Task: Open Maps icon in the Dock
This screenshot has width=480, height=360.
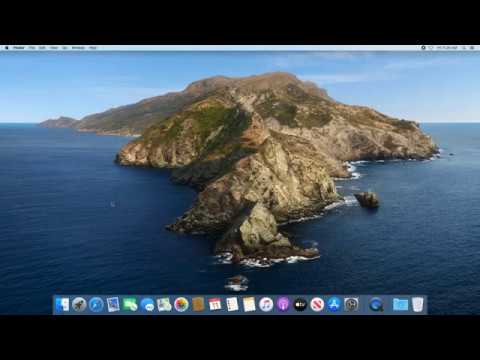Action: tap(164, 305)
